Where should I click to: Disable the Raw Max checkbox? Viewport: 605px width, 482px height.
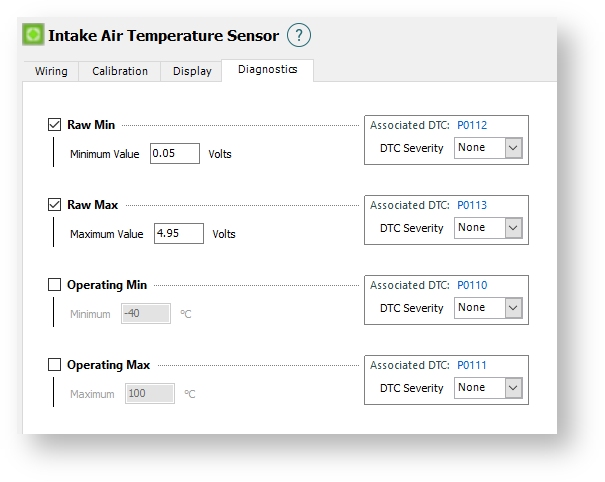tap(55, 205)
